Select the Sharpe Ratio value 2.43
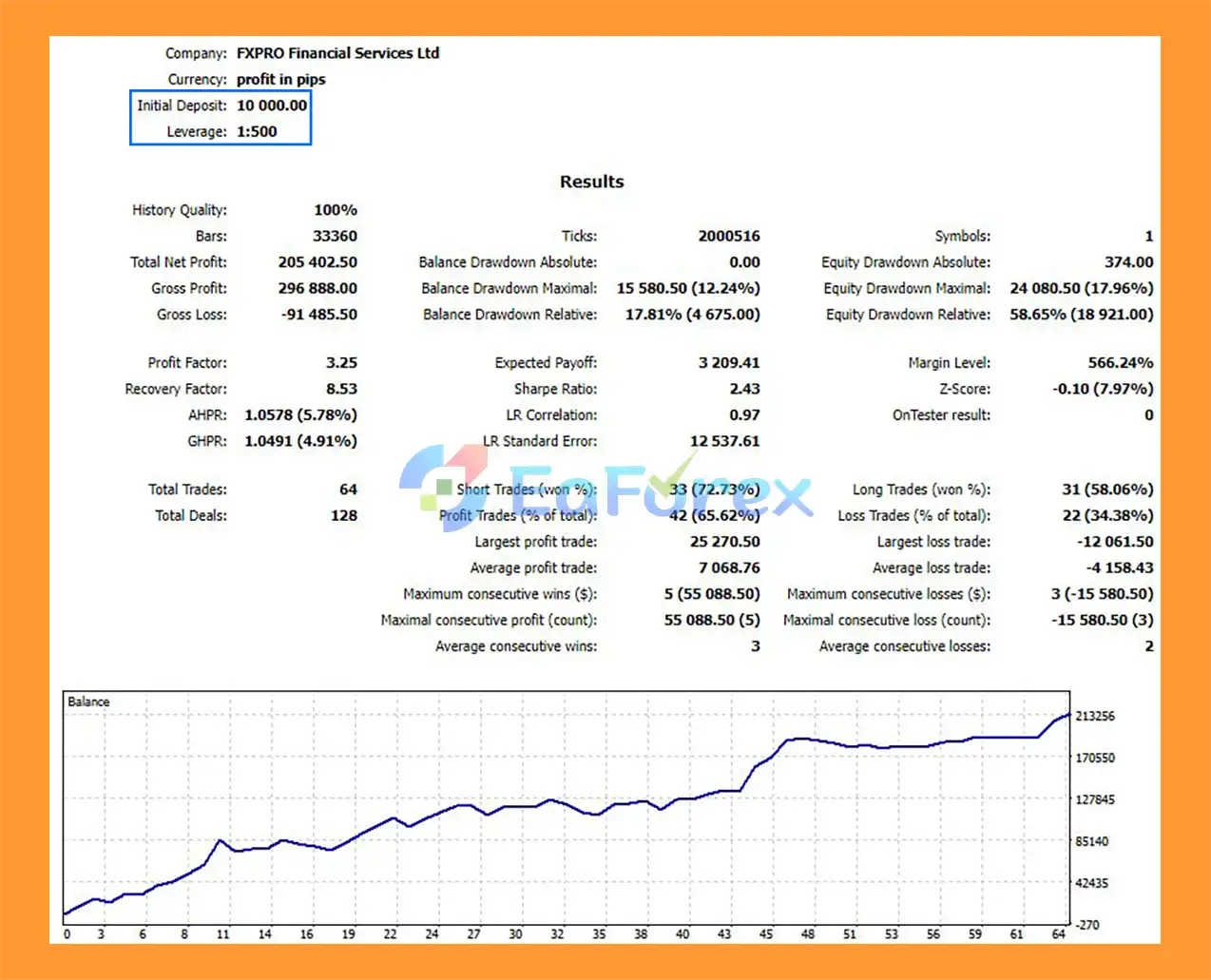Screen dimensions: 1211x980 tap(744, 389)
